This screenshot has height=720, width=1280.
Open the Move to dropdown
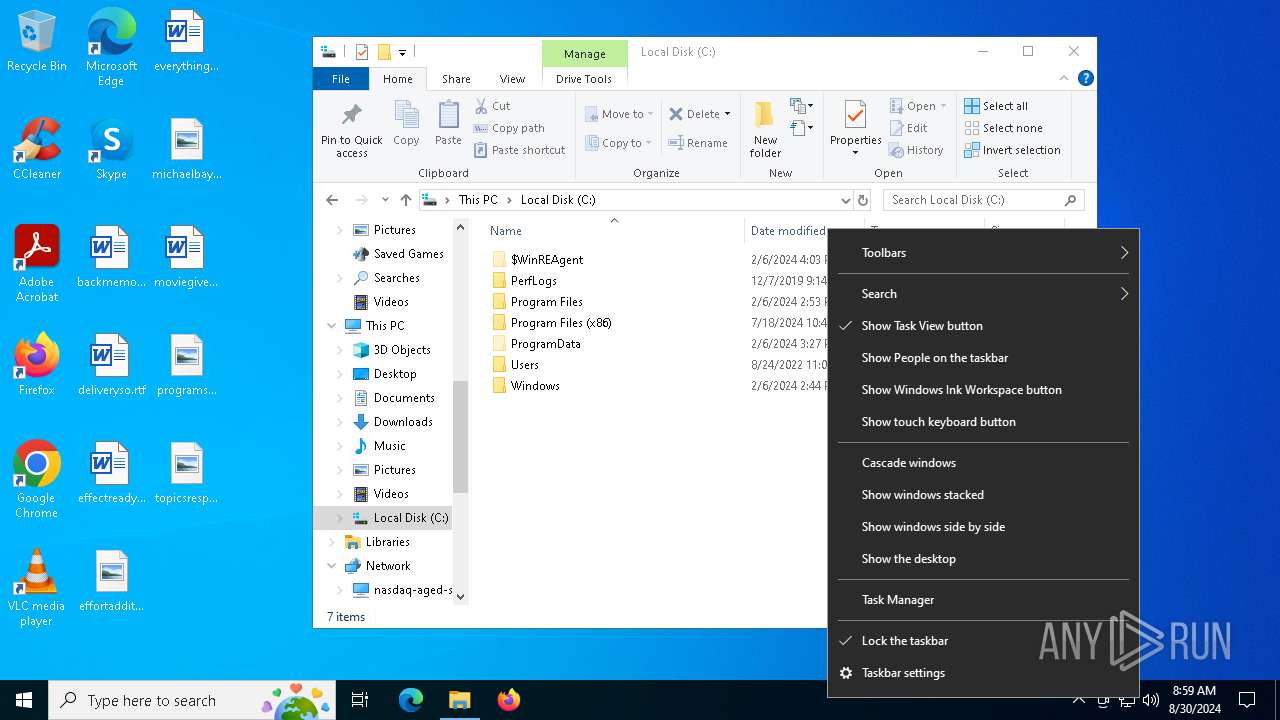click(x=619, y=114)
